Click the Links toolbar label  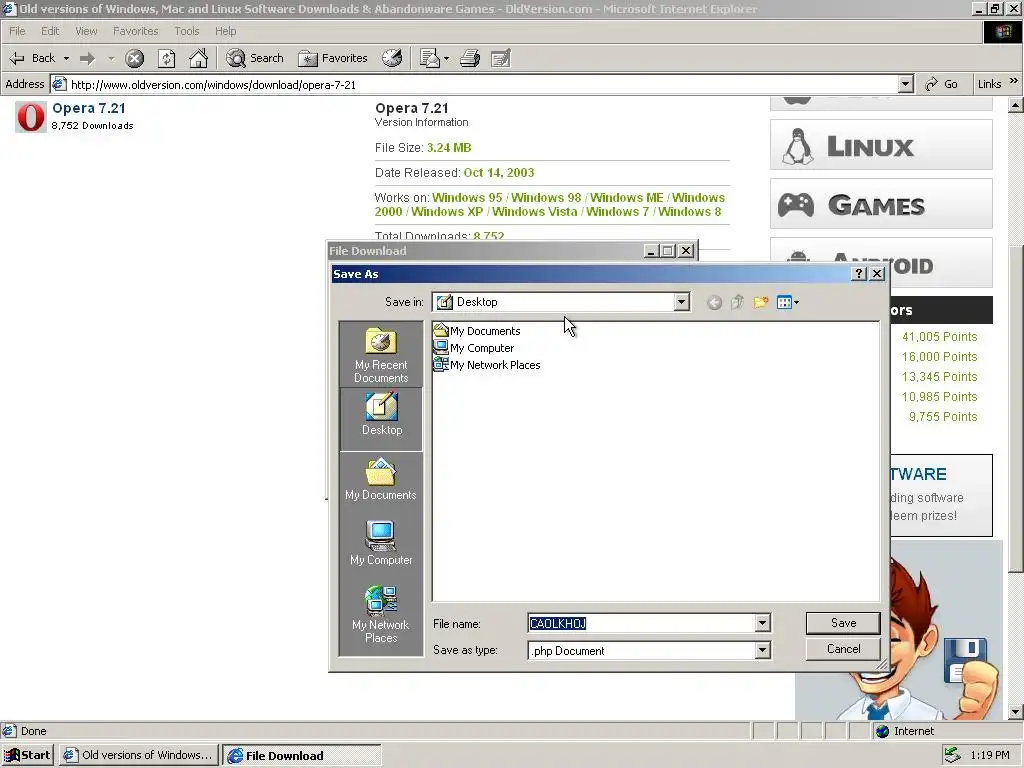point(989,84)
